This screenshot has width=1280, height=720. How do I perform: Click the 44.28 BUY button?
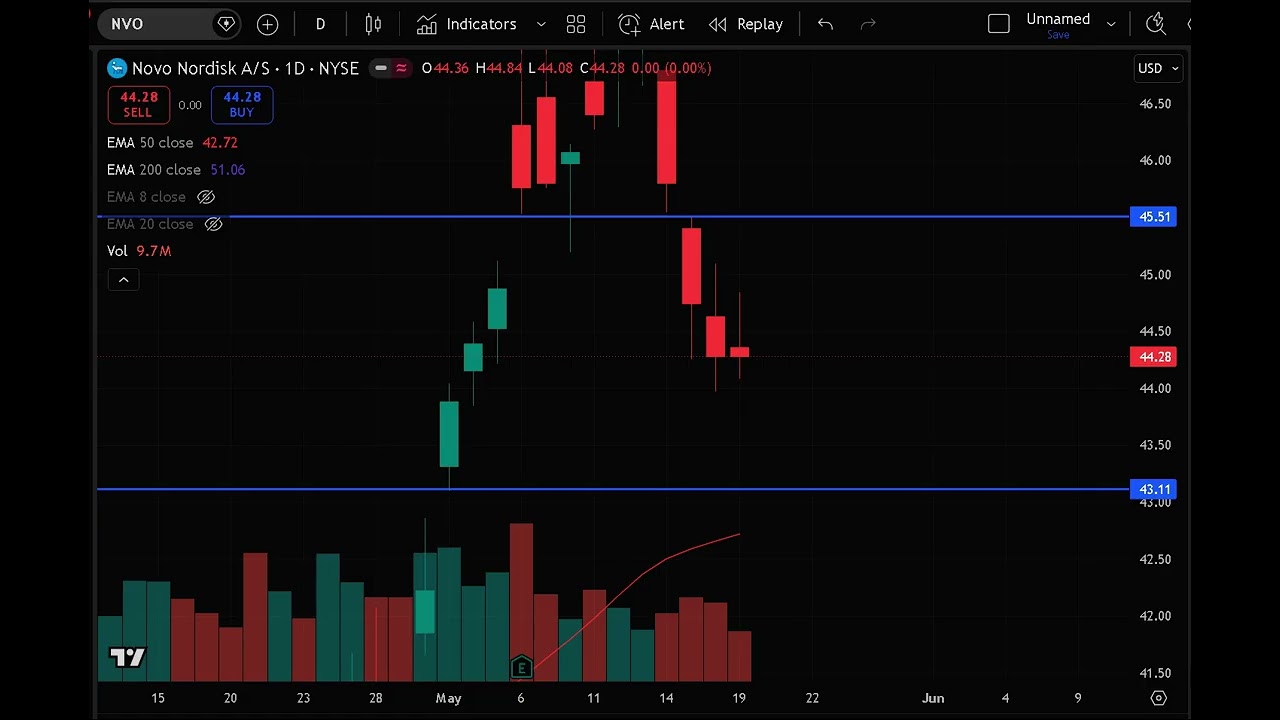pos(242,104)
